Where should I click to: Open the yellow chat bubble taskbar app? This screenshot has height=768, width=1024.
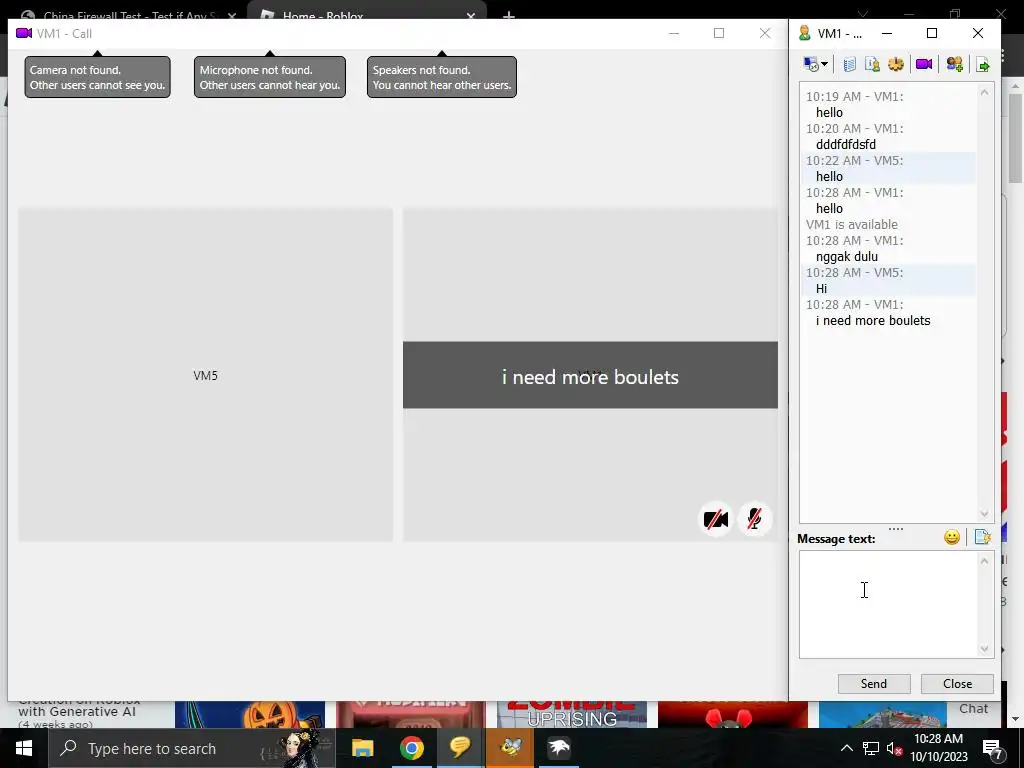460,748
